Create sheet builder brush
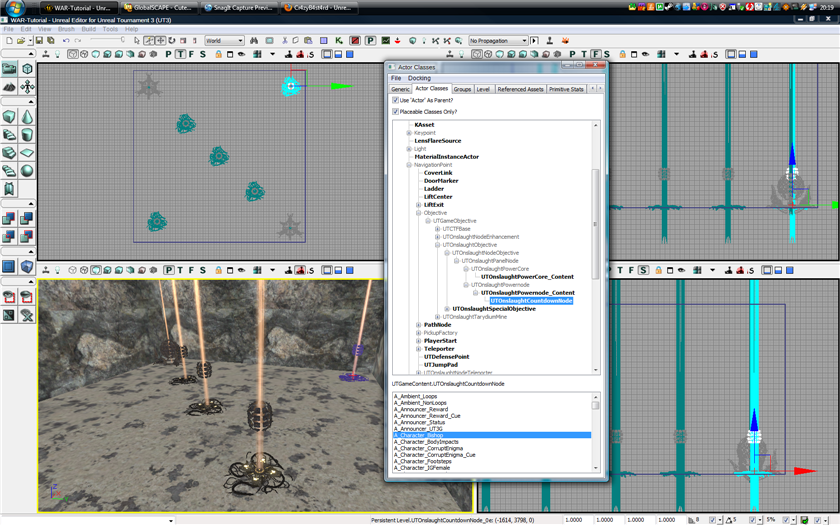 [27, 153]
